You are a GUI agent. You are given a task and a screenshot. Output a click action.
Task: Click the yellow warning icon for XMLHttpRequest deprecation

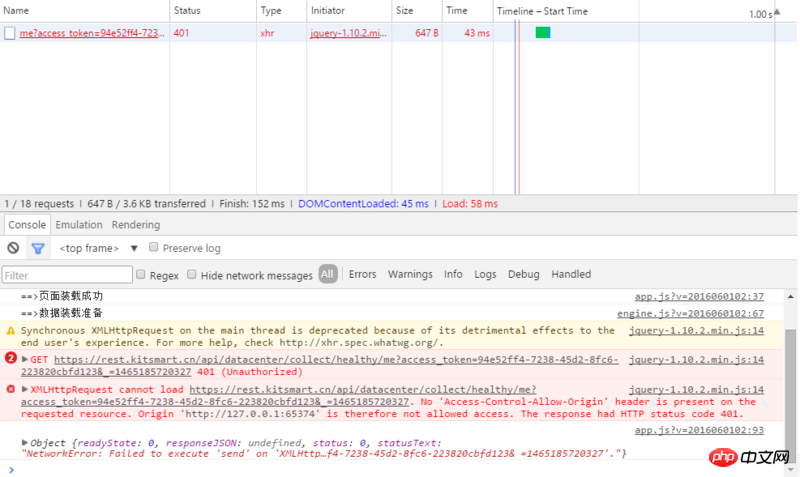coord(11,330)
